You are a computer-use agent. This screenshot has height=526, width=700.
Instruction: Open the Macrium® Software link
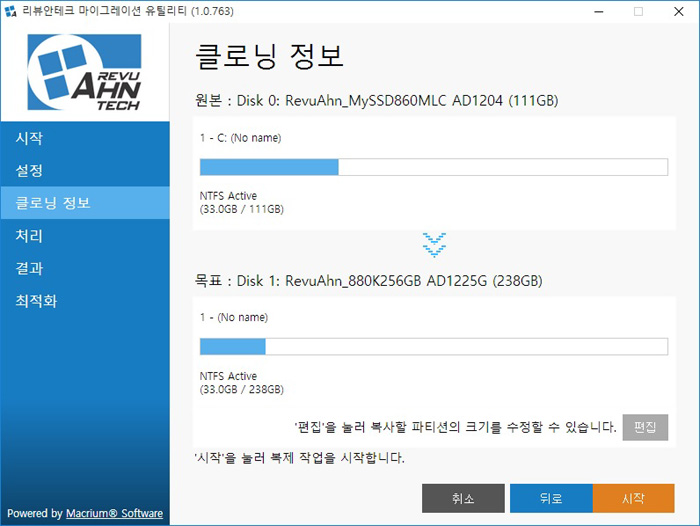point(114,513)
